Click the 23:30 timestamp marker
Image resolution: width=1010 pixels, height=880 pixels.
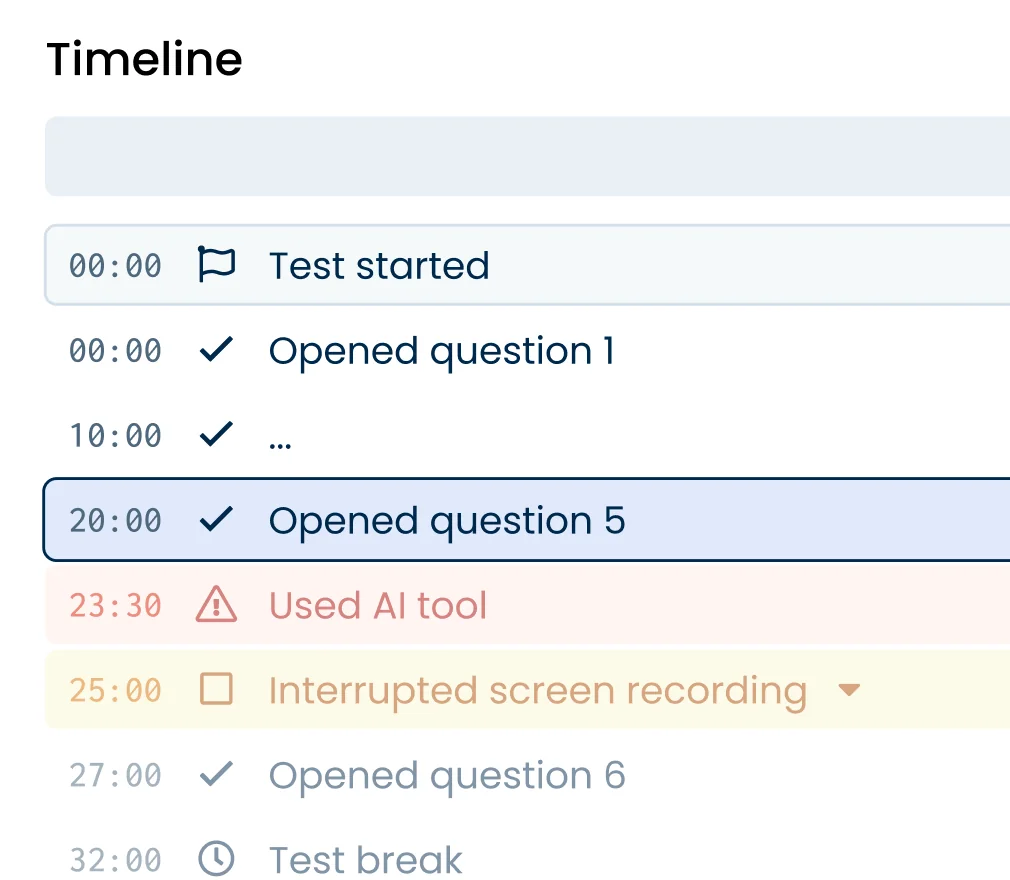pyautogui.click(x=115, y=605)
